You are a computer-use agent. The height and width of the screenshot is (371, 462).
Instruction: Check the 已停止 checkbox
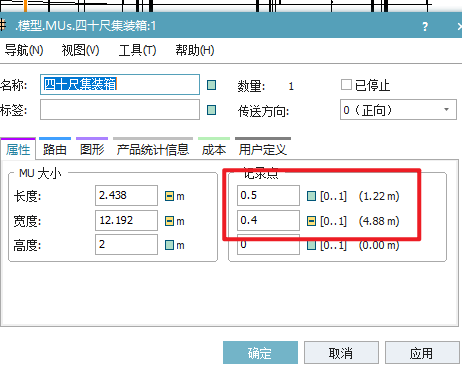[x=346, y=85]
